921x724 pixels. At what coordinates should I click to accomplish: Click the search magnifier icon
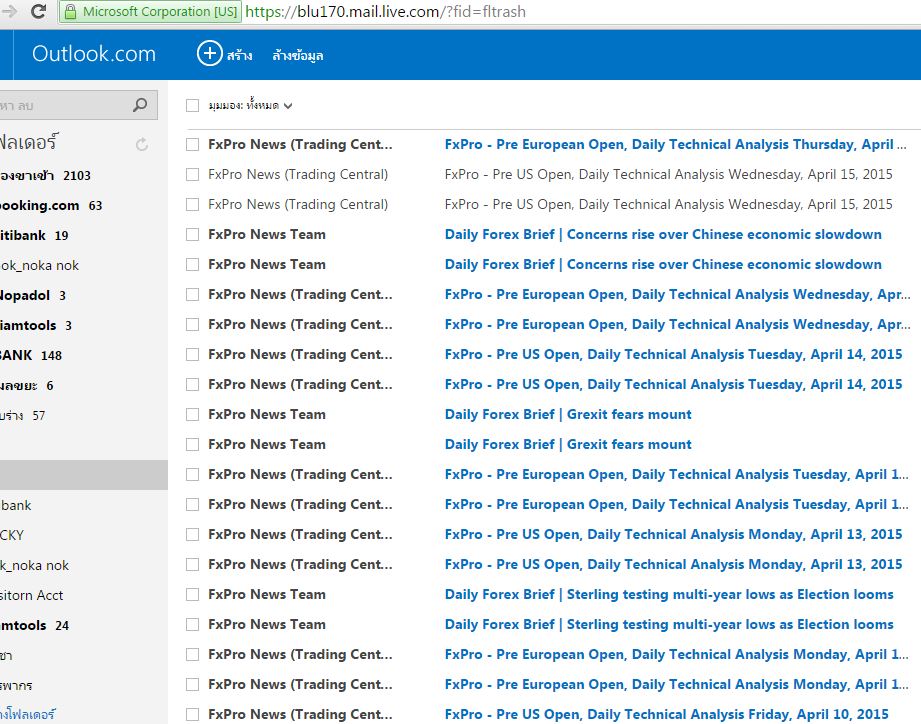(140, 105)
